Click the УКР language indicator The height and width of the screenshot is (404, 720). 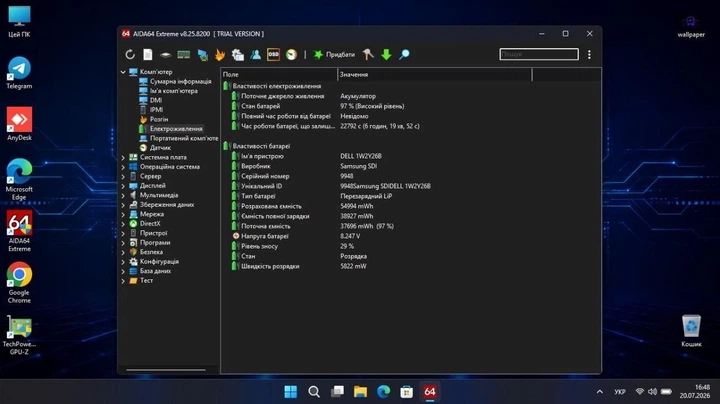pyautogui.click(x=620, y=392)
